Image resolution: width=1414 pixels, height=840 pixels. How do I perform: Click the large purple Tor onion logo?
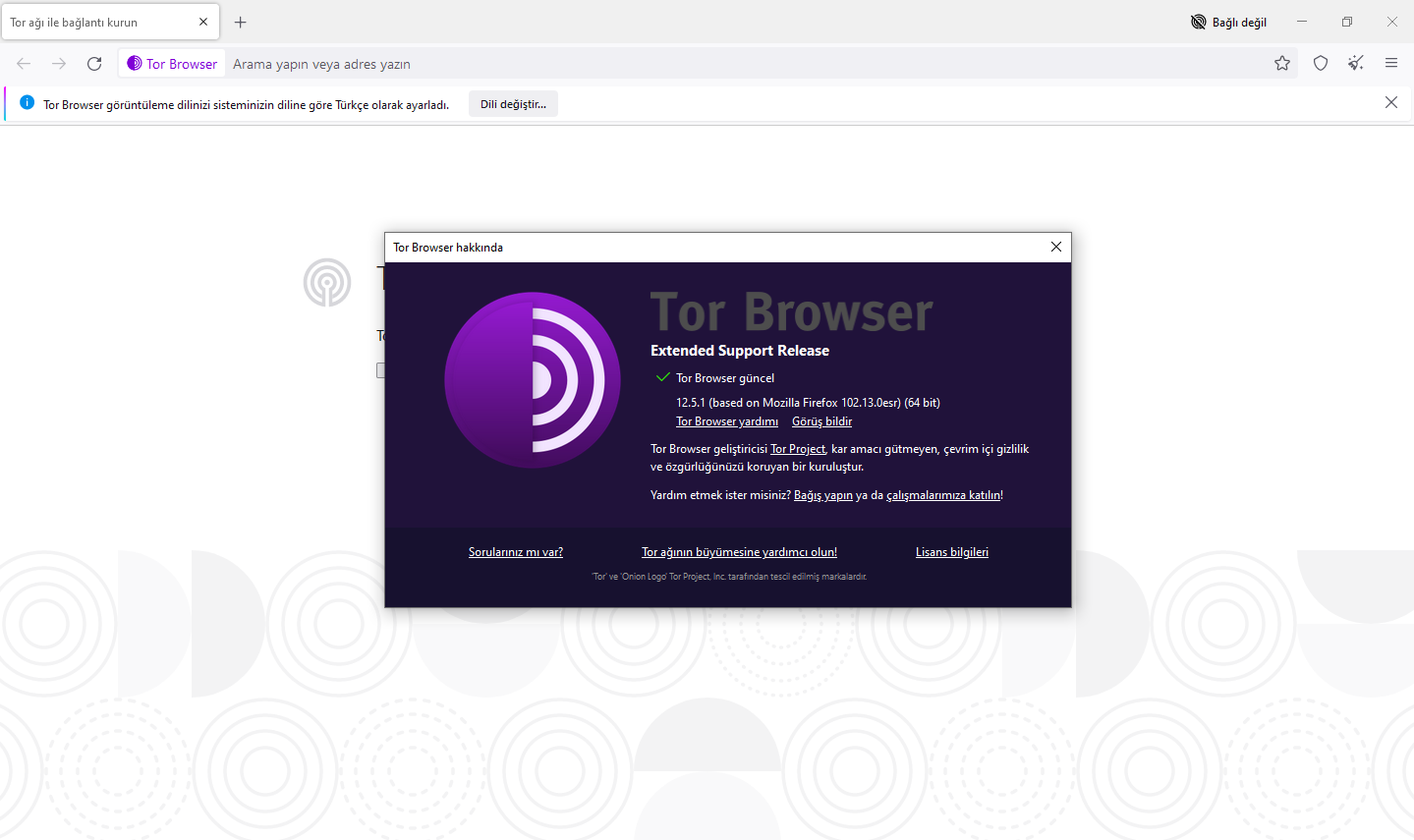coord(533,380)
